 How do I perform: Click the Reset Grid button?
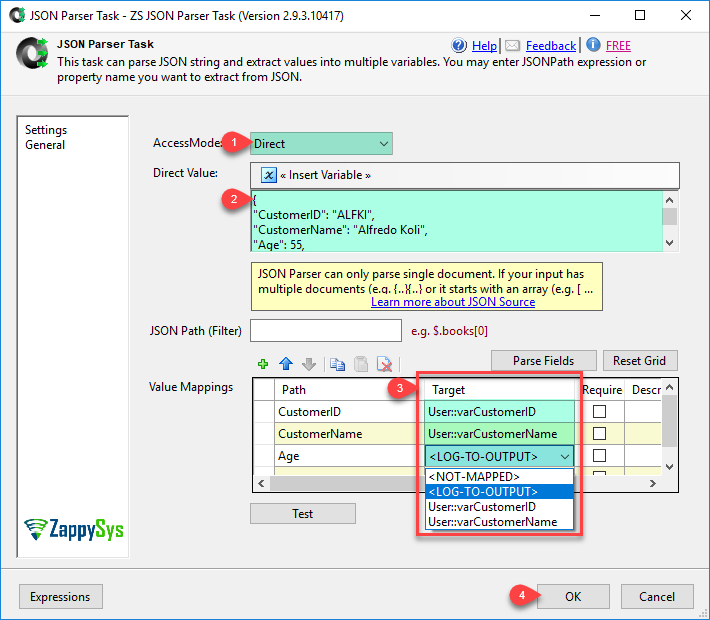pos(639,360)
